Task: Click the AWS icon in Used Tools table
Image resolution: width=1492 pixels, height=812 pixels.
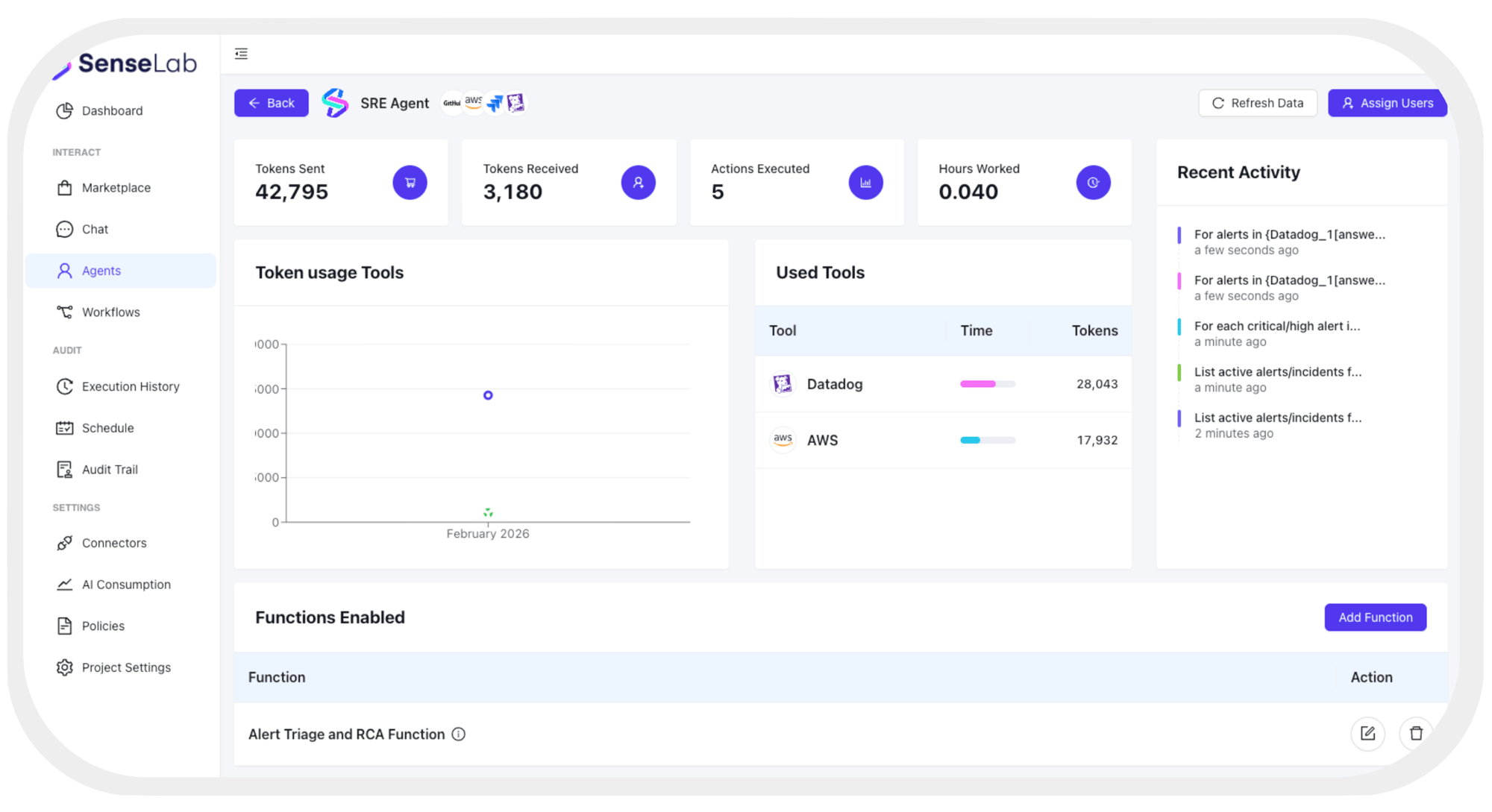Action: [x=783, y=440]
